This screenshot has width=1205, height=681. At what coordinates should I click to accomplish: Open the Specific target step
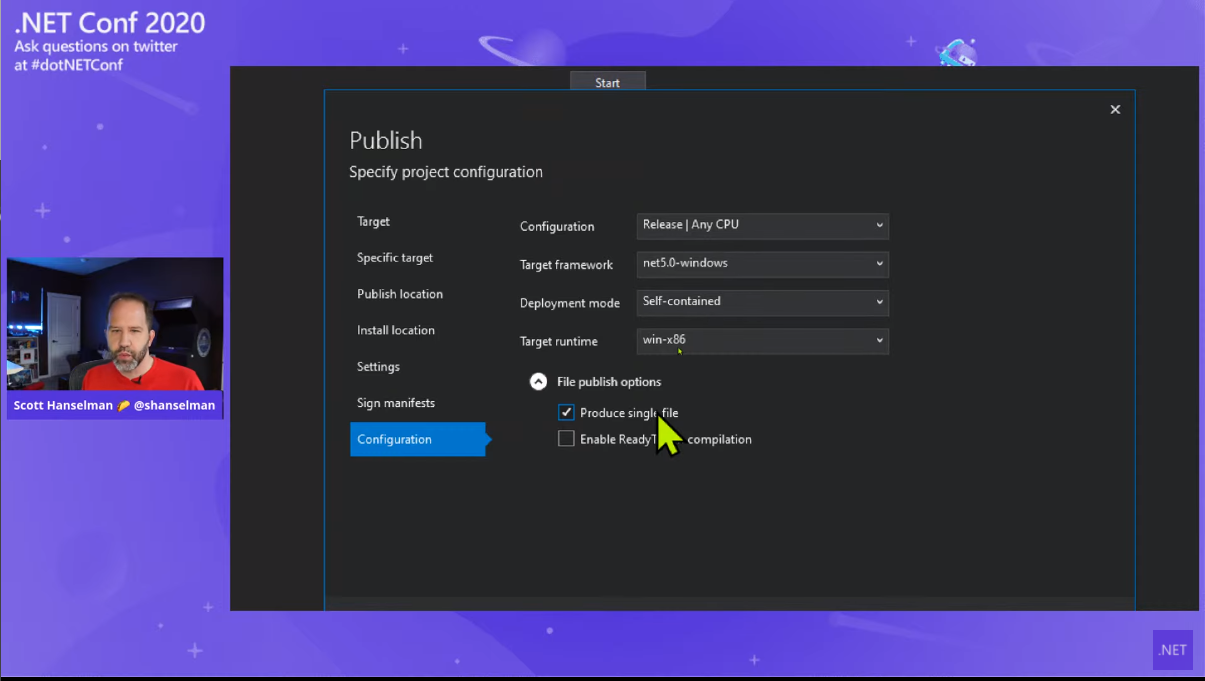pos(395,258)
